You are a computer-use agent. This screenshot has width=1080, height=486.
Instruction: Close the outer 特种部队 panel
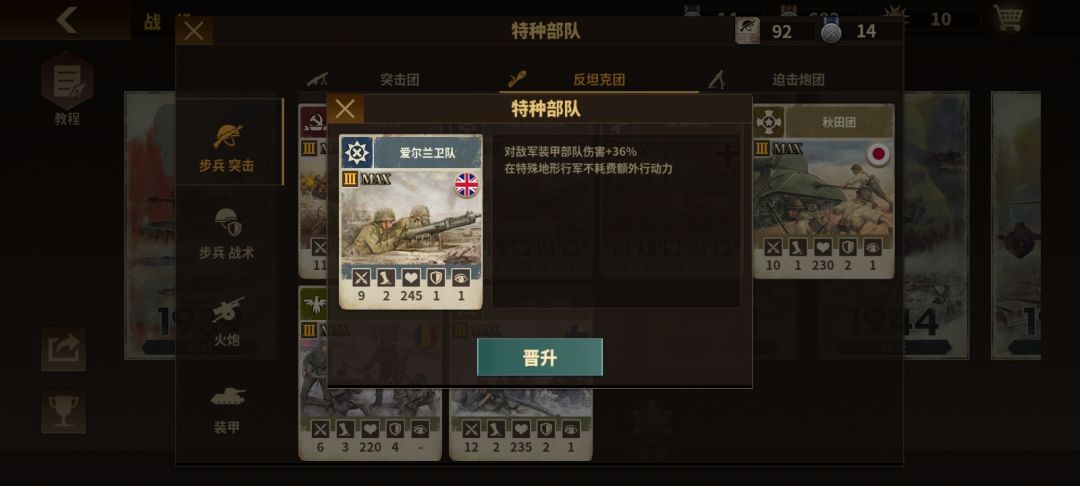tap(194, 31)
